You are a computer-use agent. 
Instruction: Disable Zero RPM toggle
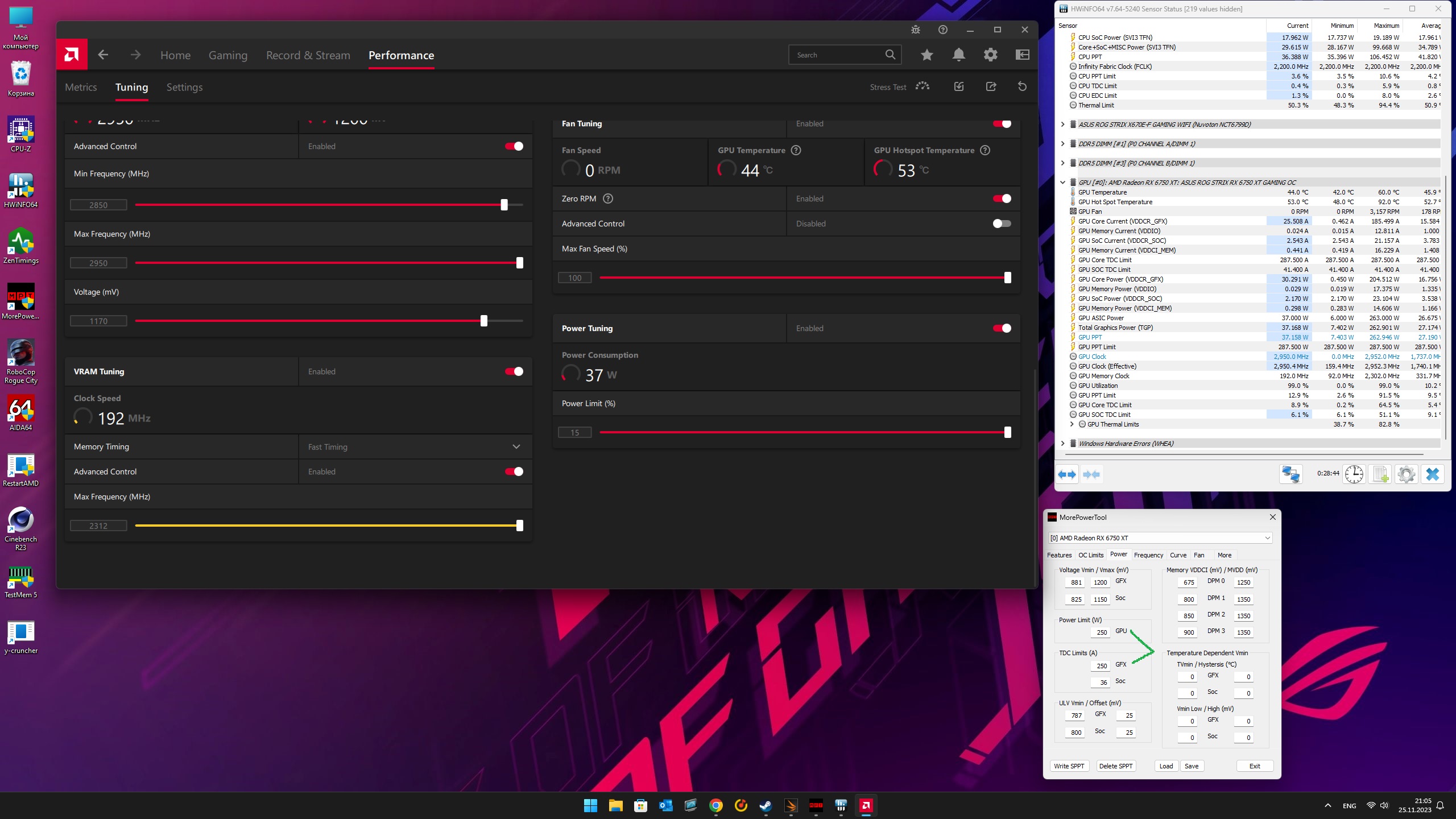[x=1002, y=198]
